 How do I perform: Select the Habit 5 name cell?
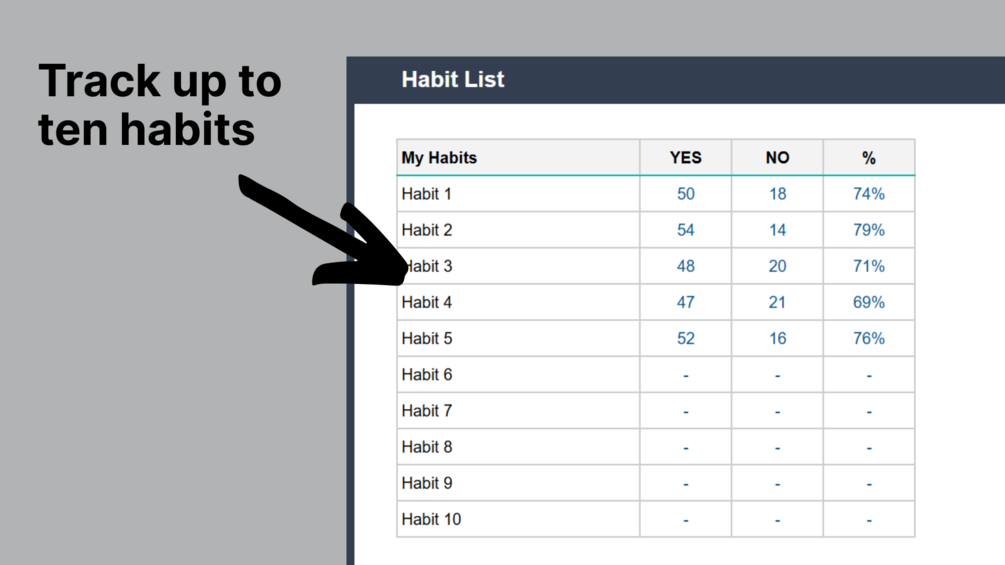point(518,338)
